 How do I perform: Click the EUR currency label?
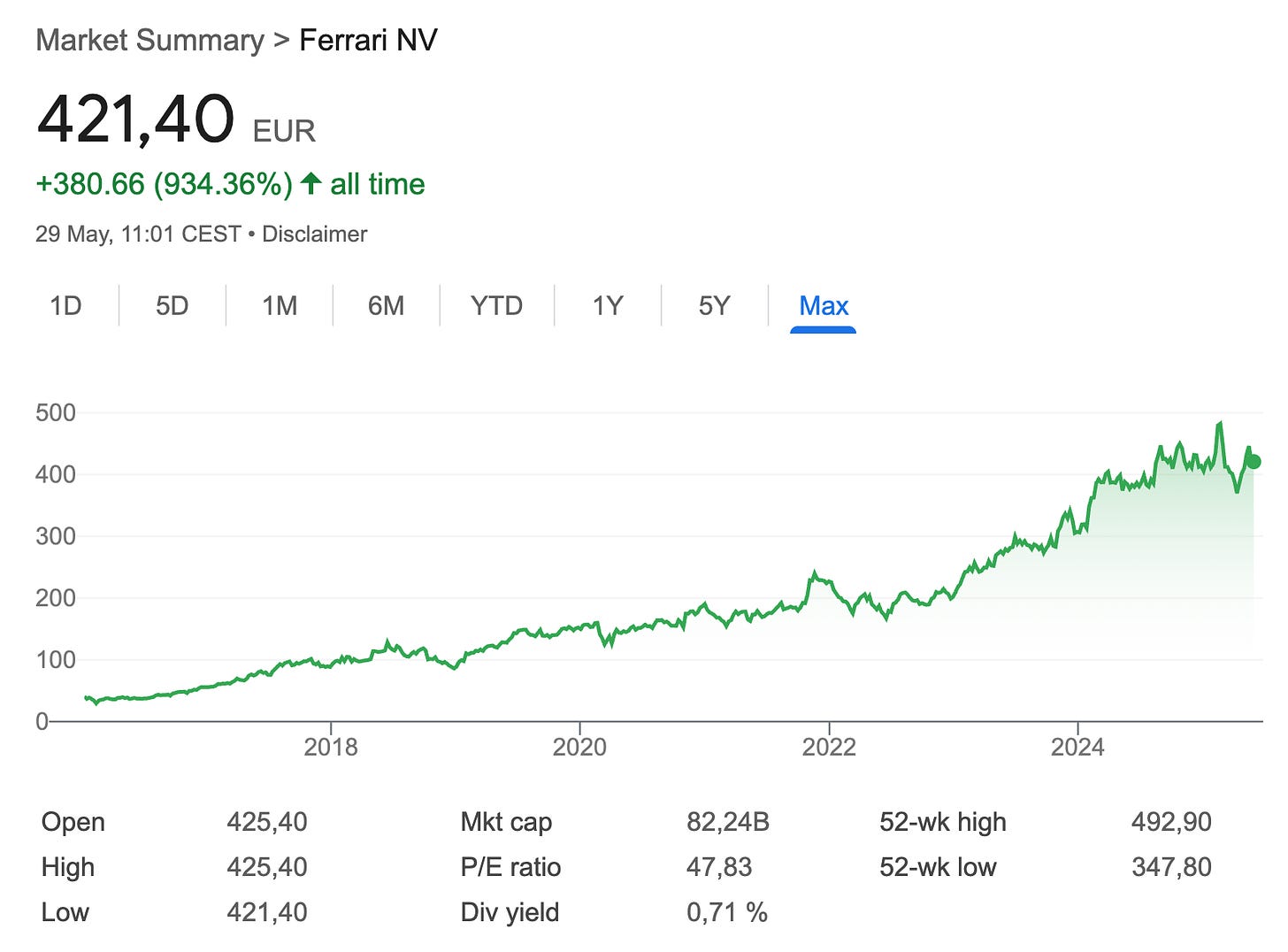284,131
